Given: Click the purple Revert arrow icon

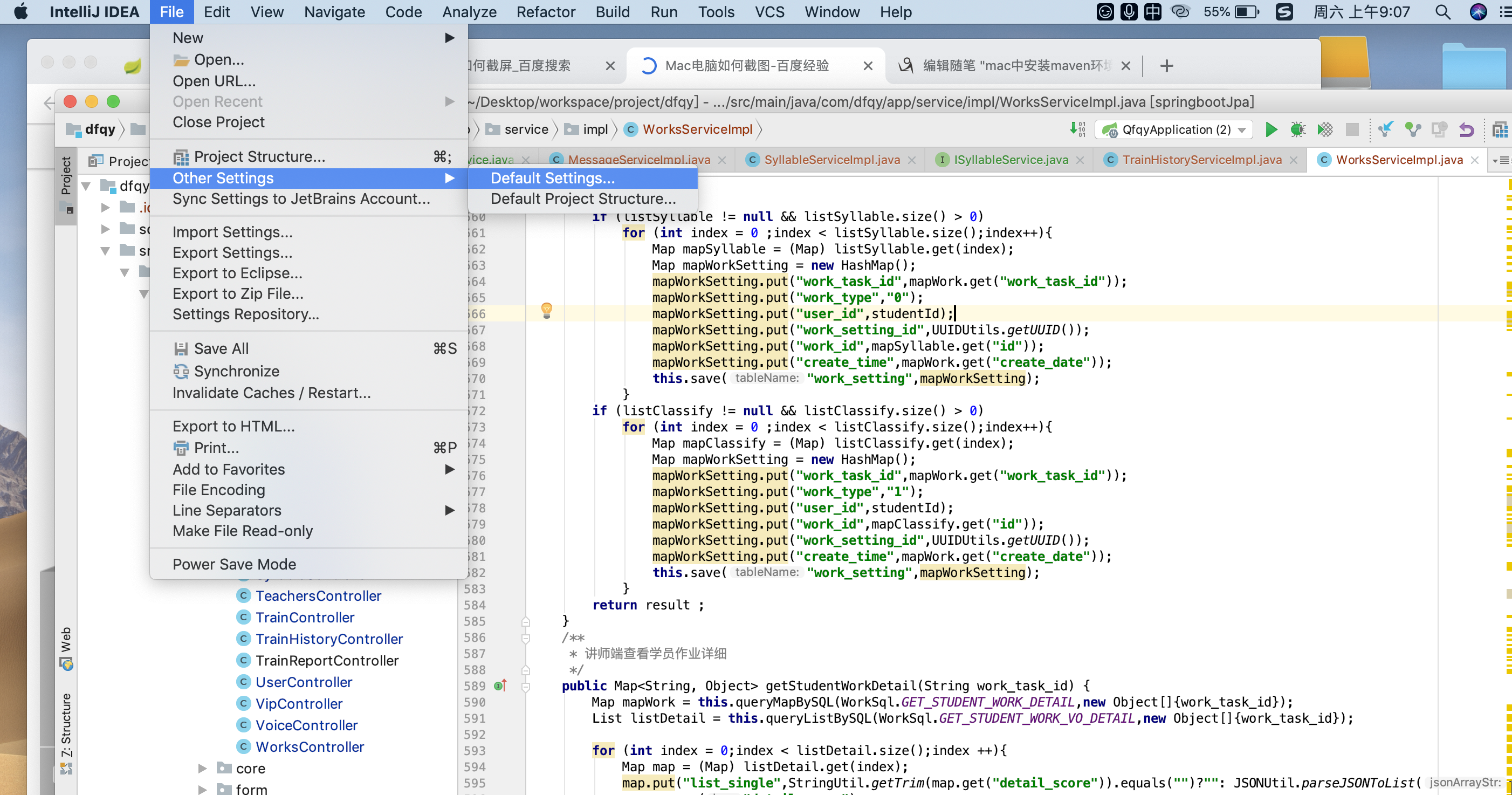Looking at the screenshot, I should point(1466,129).
